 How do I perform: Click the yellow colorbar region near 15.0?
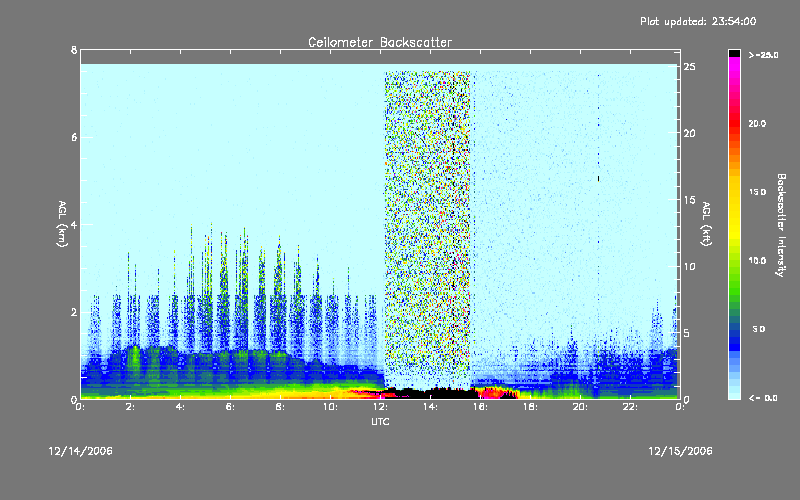734,192
